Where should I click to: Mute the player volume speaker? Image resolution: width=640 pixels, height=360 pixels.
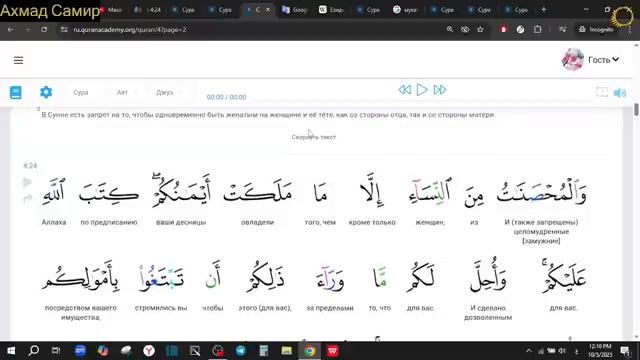click(620, 93)
